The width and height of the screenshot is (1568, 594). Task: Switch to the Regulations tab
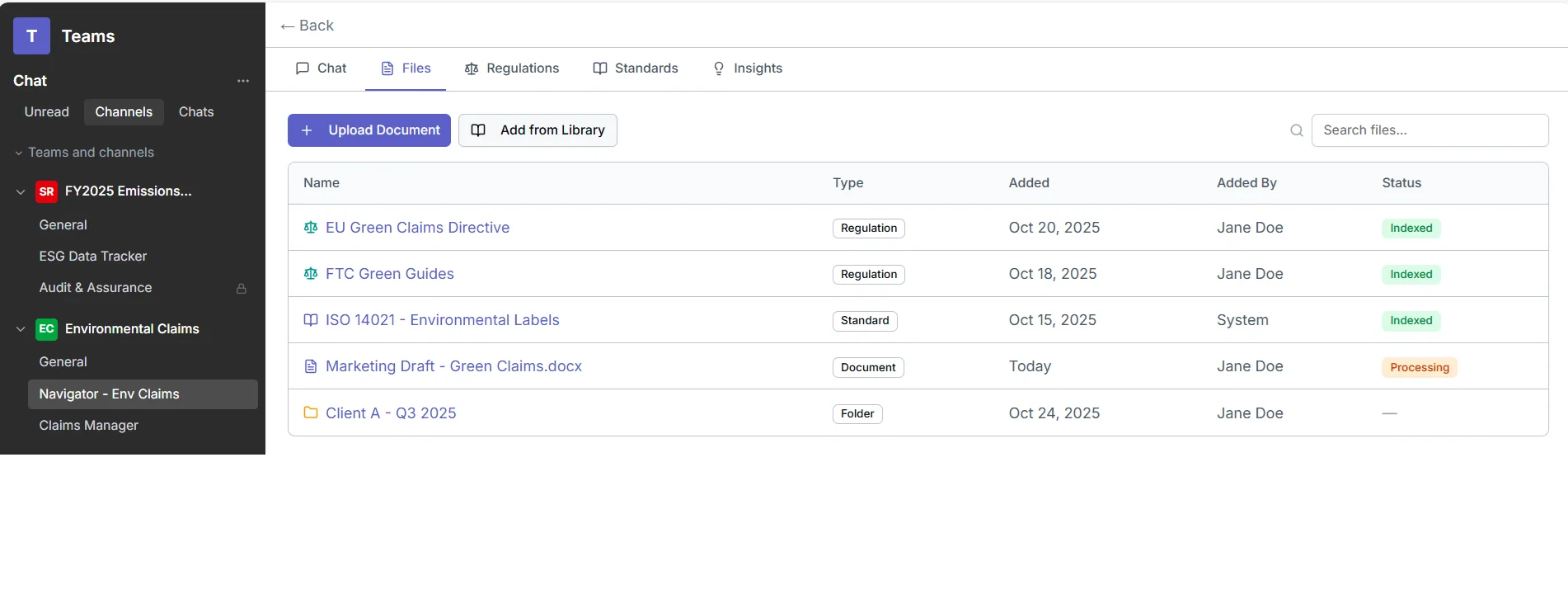(x=512, y=68)
